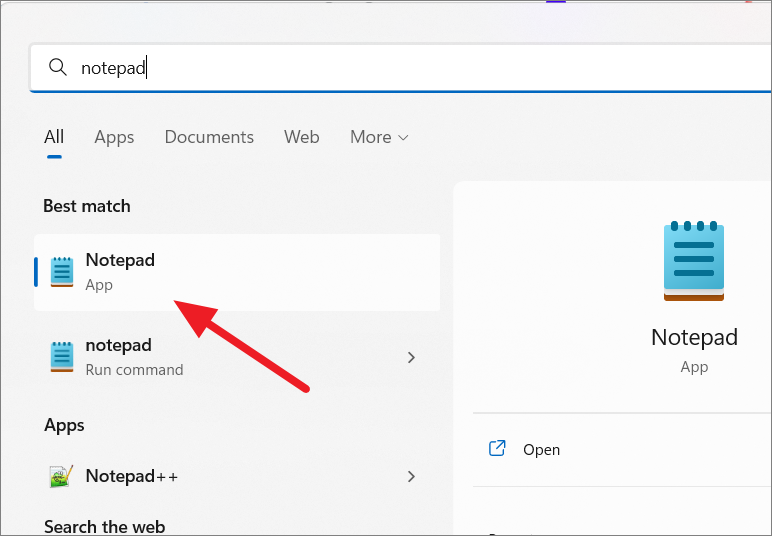Focus the search box containing notepad

pos(400,67)
